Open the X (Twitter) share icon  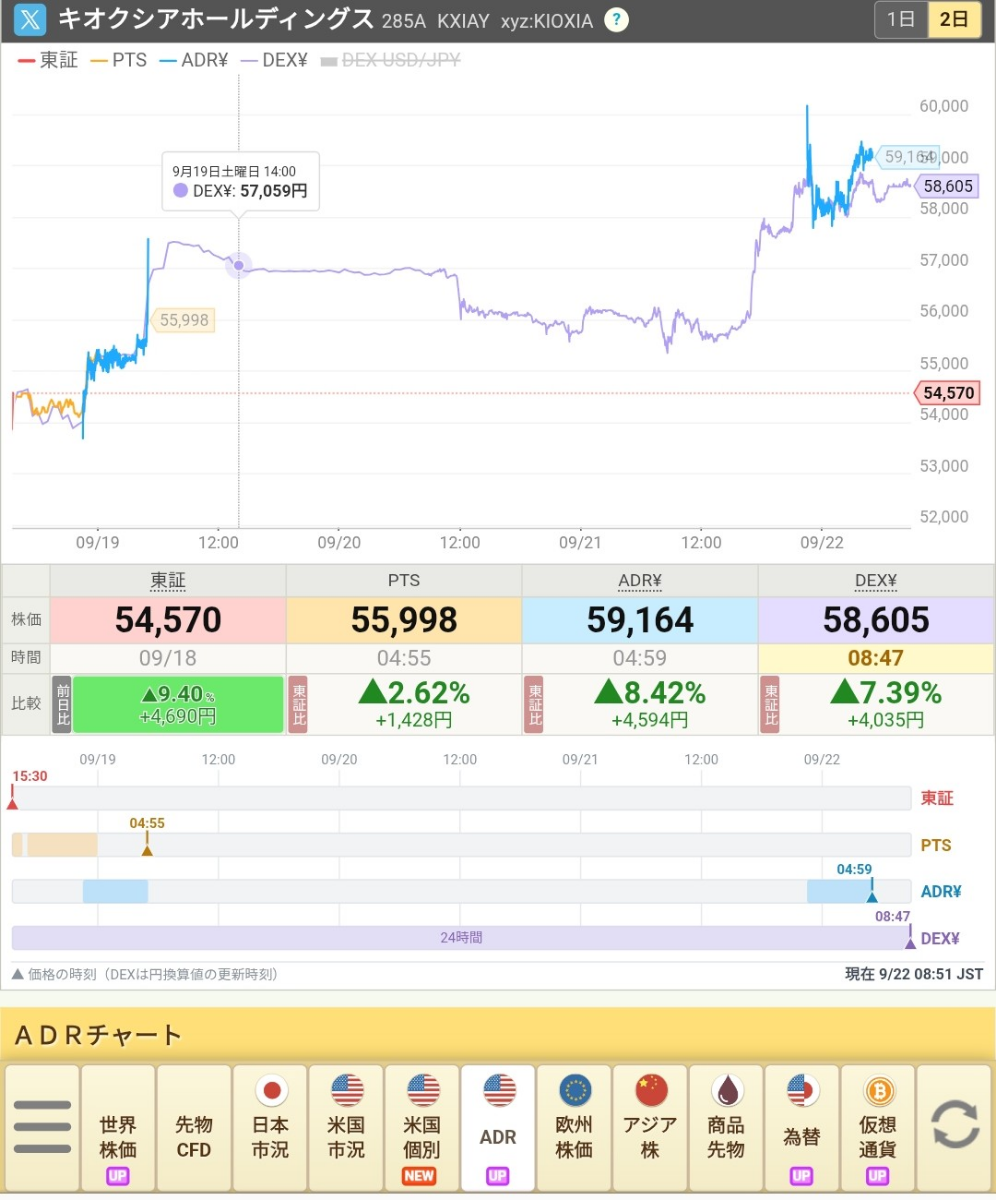click(30, 19)
